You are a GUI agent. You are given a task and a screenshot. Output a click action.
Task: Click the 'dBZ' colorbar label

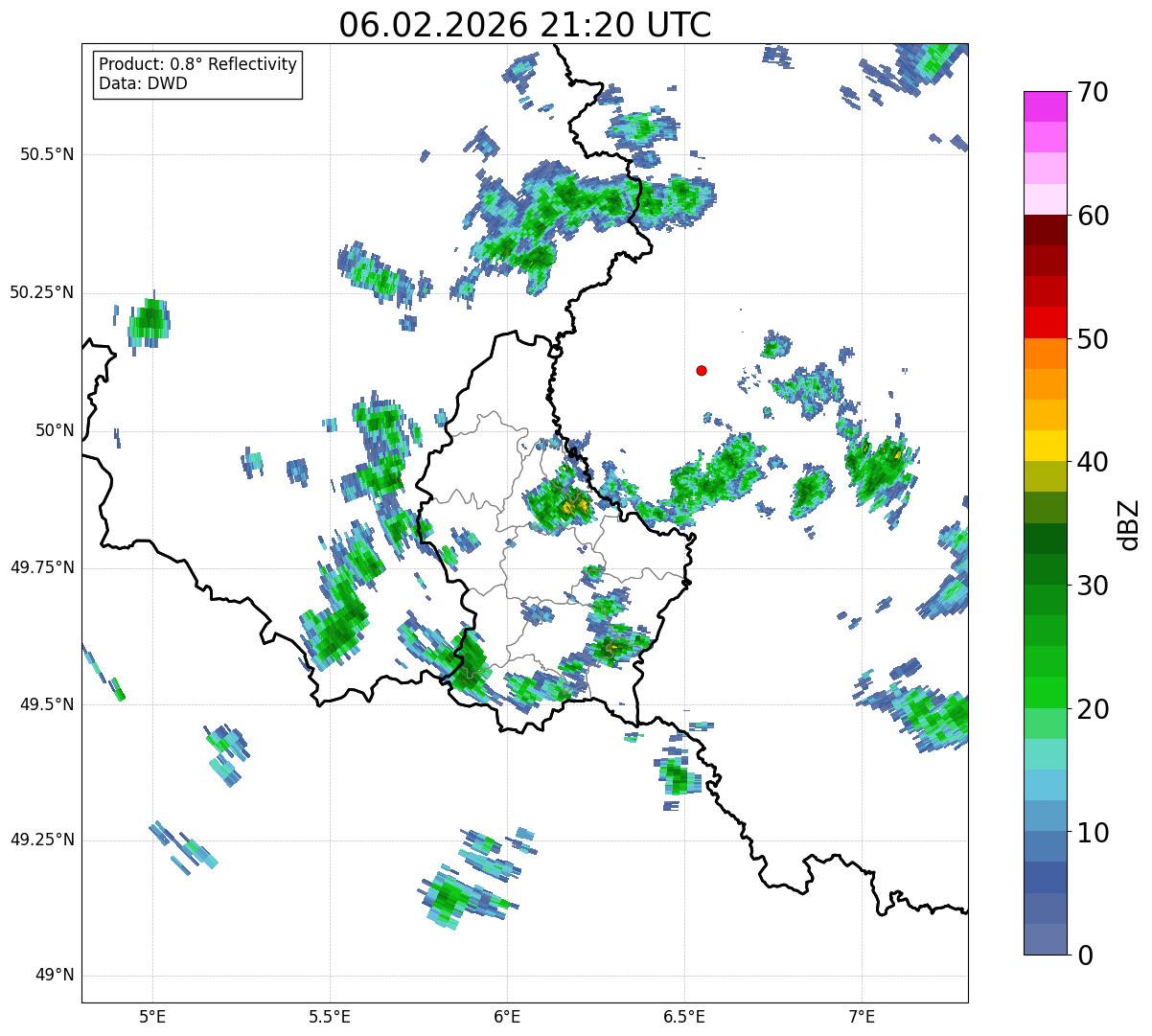1129,523
